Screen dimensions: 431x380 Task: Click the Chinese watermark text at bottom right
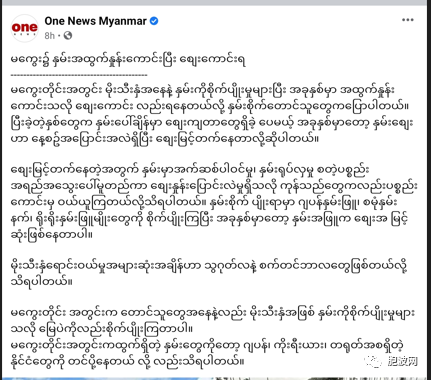[402, 361]
